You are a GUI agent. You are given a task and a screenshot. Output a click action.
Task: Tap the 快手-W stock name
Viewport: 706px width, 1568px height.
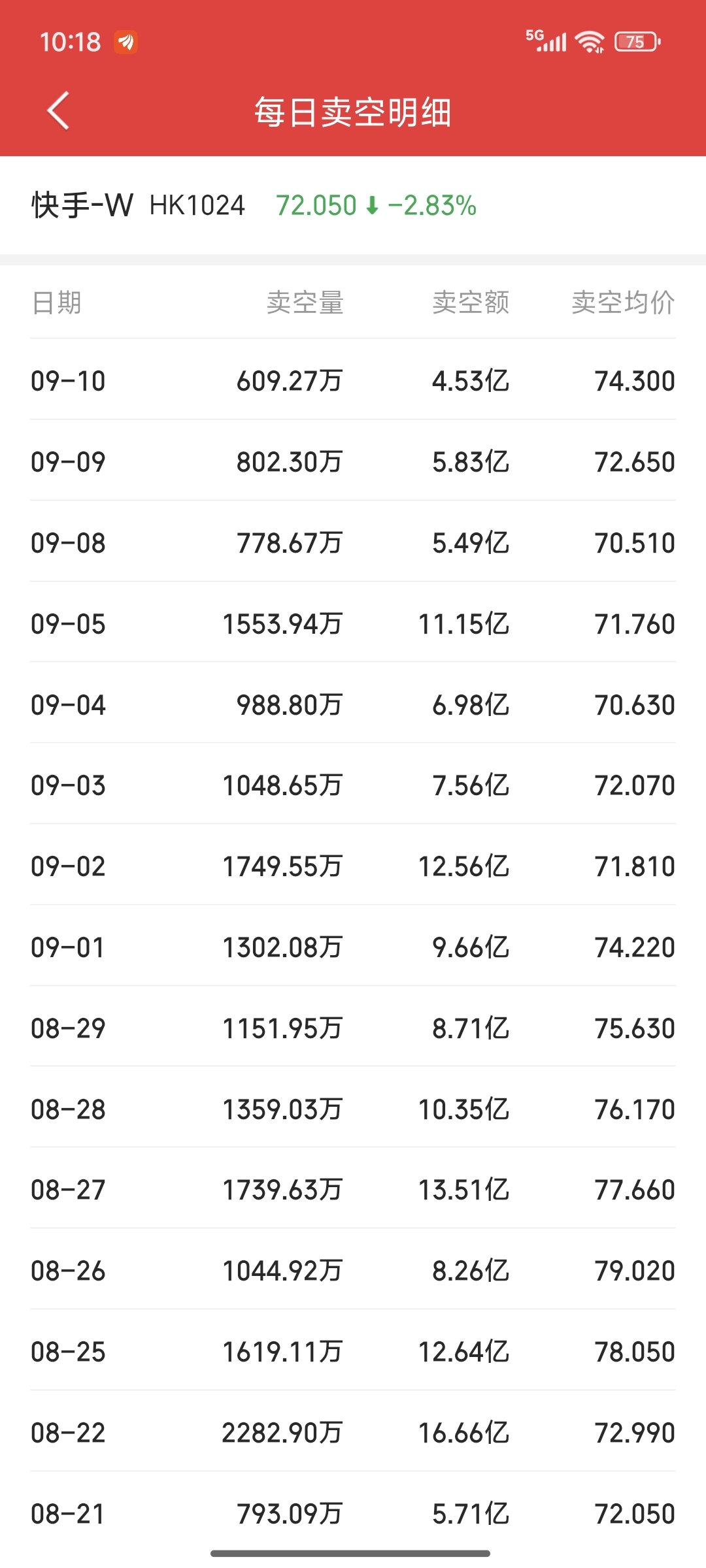point(82,205)
